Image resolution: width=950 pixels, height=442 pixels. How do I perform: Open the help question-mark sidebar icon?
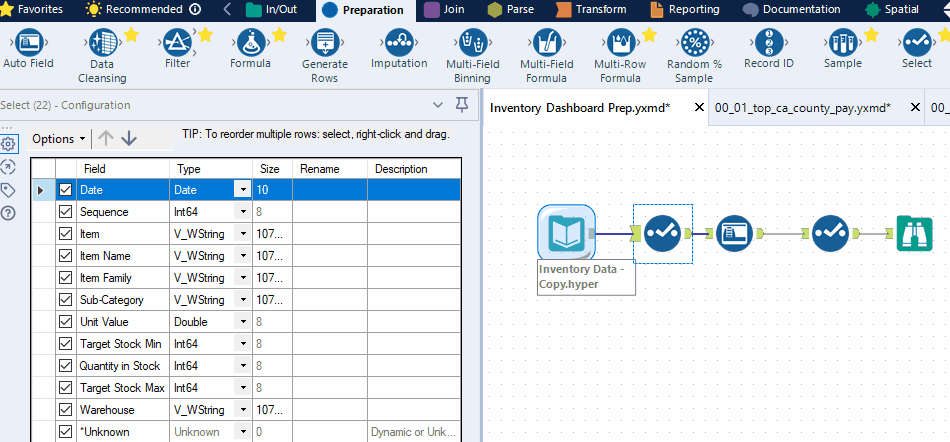8,213
